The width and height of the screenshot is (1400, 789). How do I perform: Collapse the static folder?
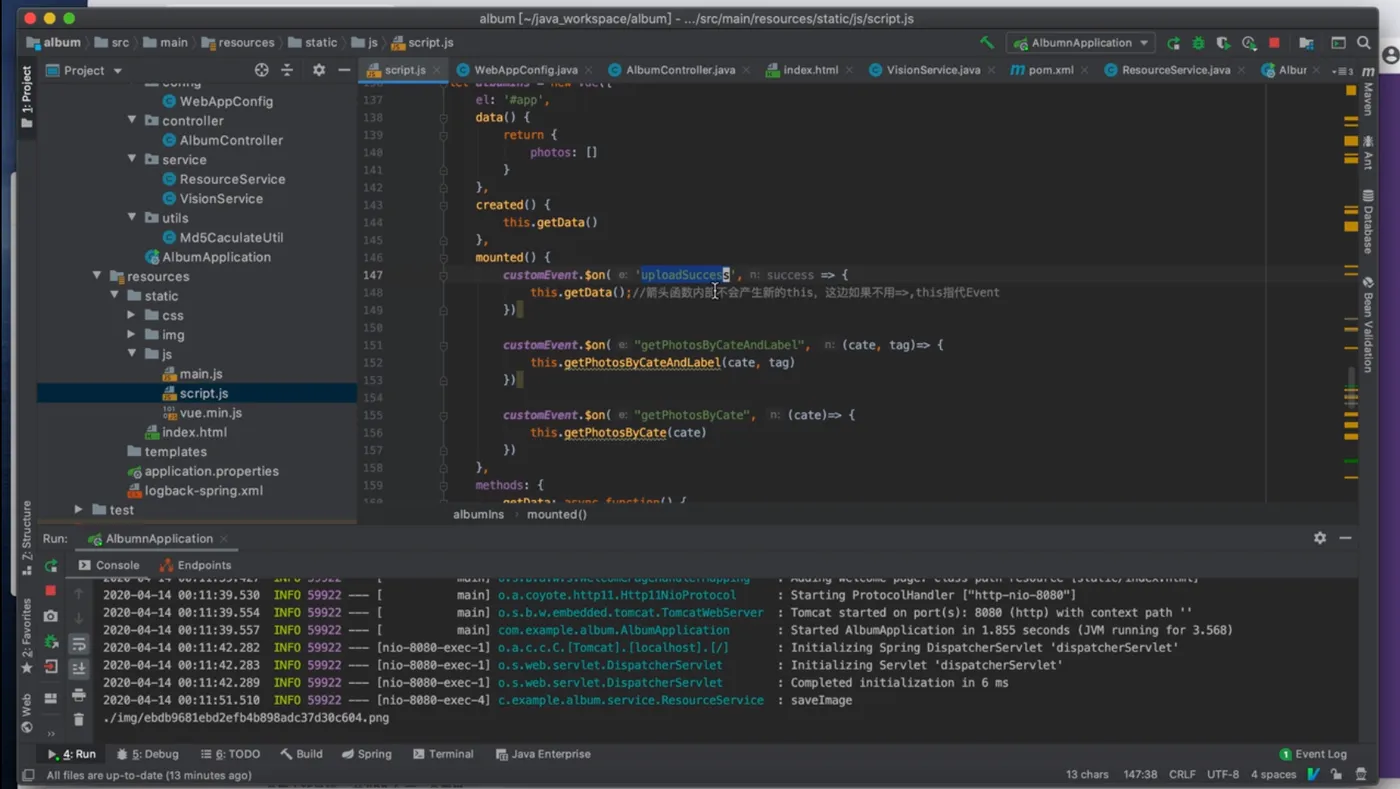(x=115, y=296)
